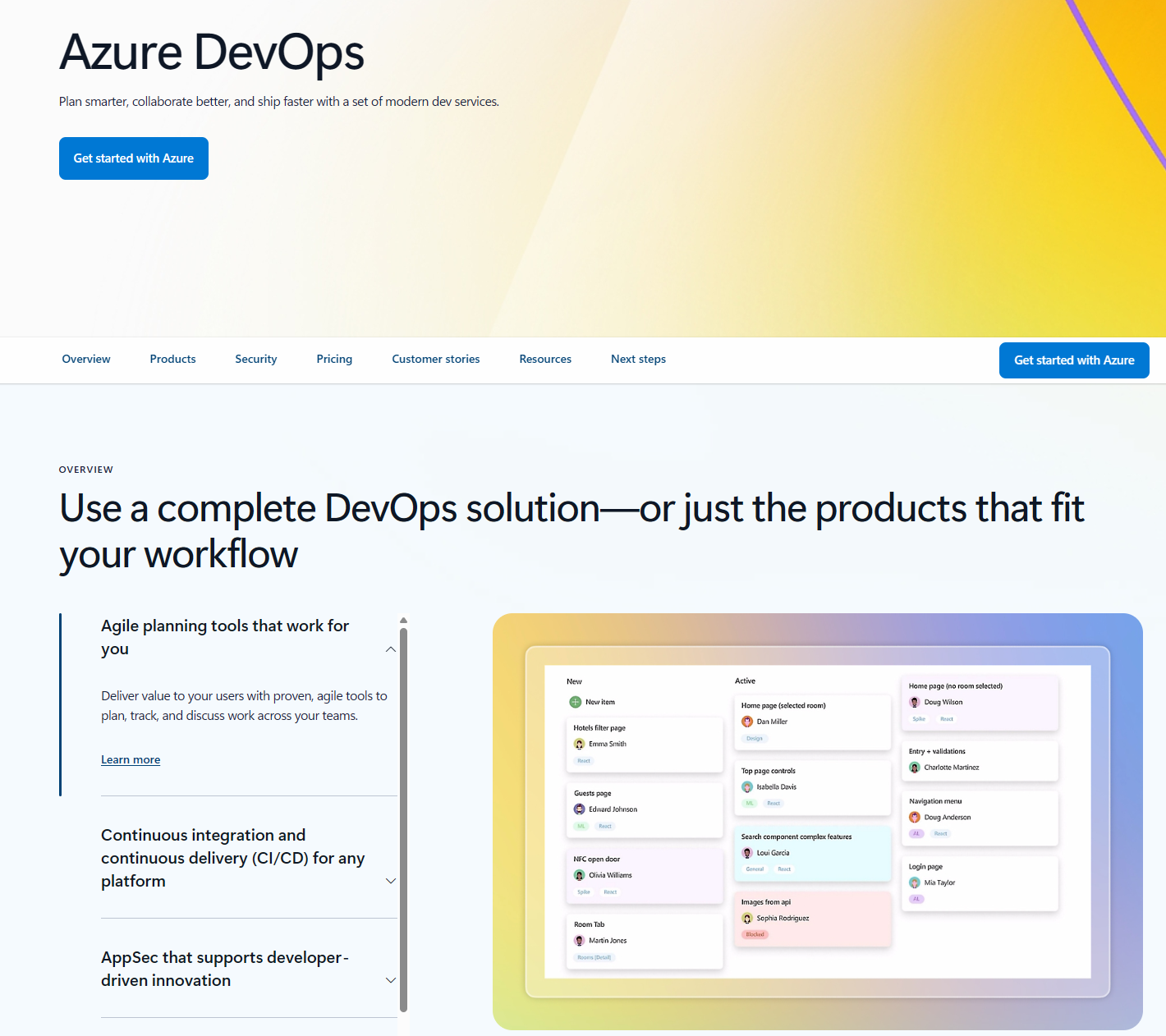Screen dimensions: 1166x1036
Task: Click Doug Wilson's avatar icon
Action: (915, 702)
